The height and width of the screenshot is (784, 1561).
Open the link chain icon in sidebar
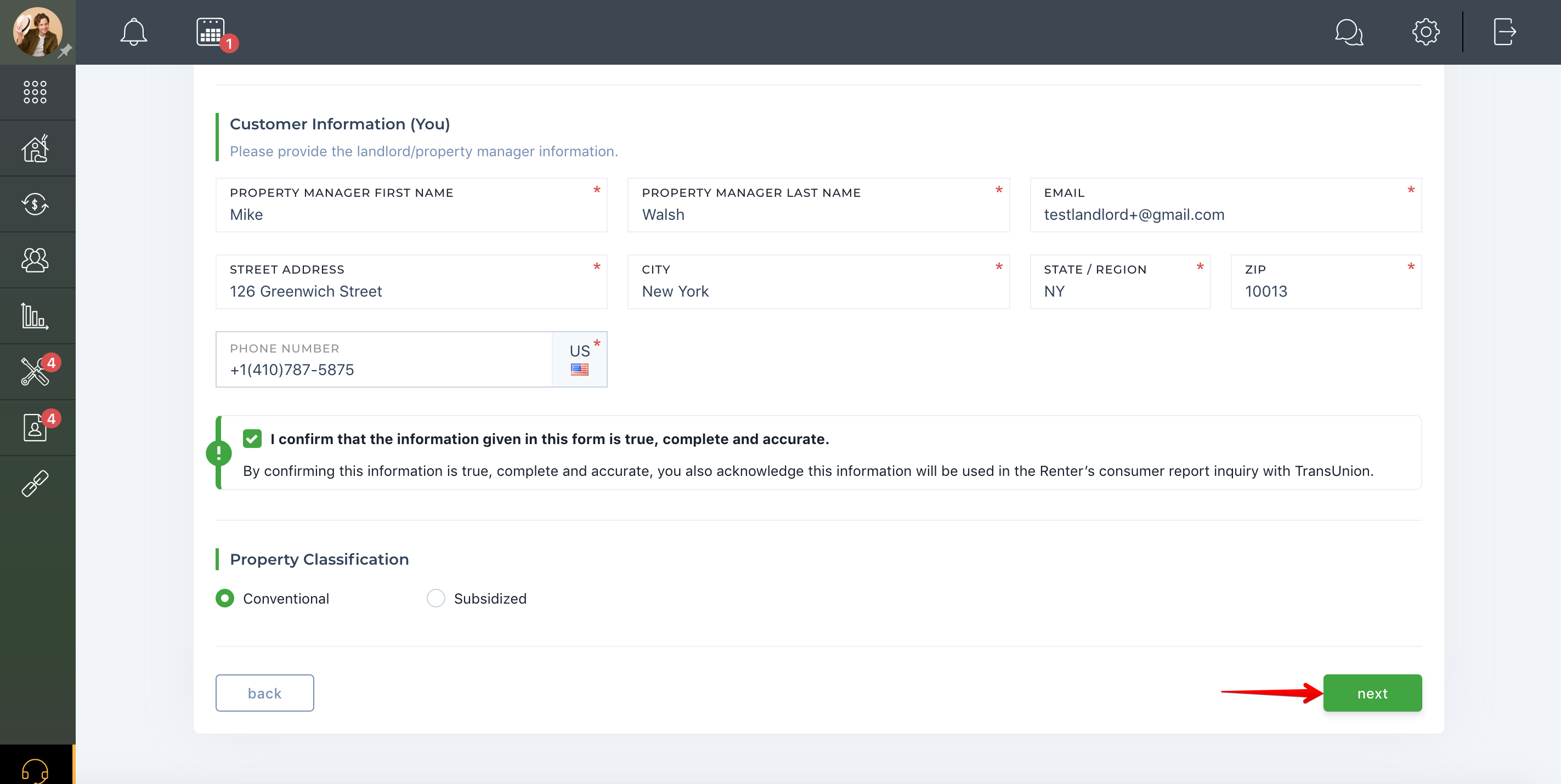tap(35, 483)
